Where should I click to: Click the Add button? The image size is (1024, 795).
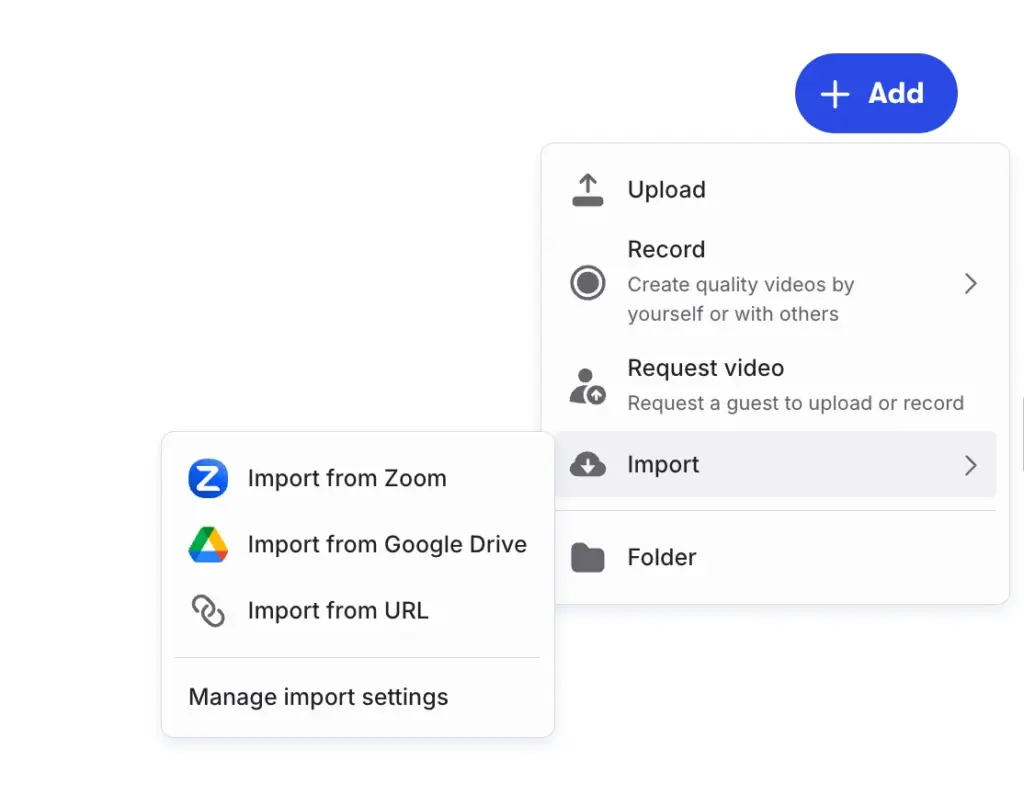(x=875, y=93)
